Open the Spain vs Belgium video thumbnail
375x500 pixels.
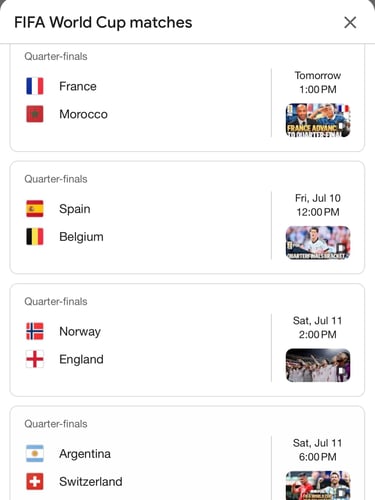click(318, 243)
